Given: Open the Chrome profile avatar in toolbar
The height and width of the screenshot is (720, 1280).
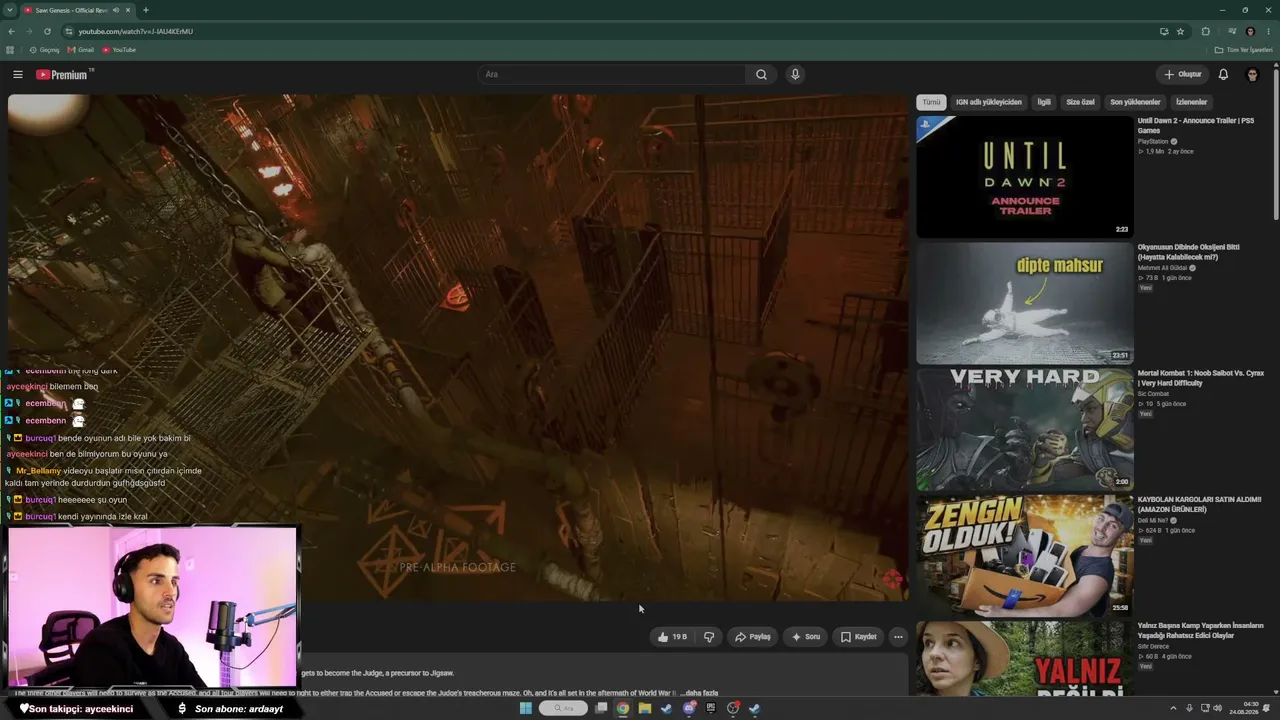Looking at the screenshot, I should 1250,31.
